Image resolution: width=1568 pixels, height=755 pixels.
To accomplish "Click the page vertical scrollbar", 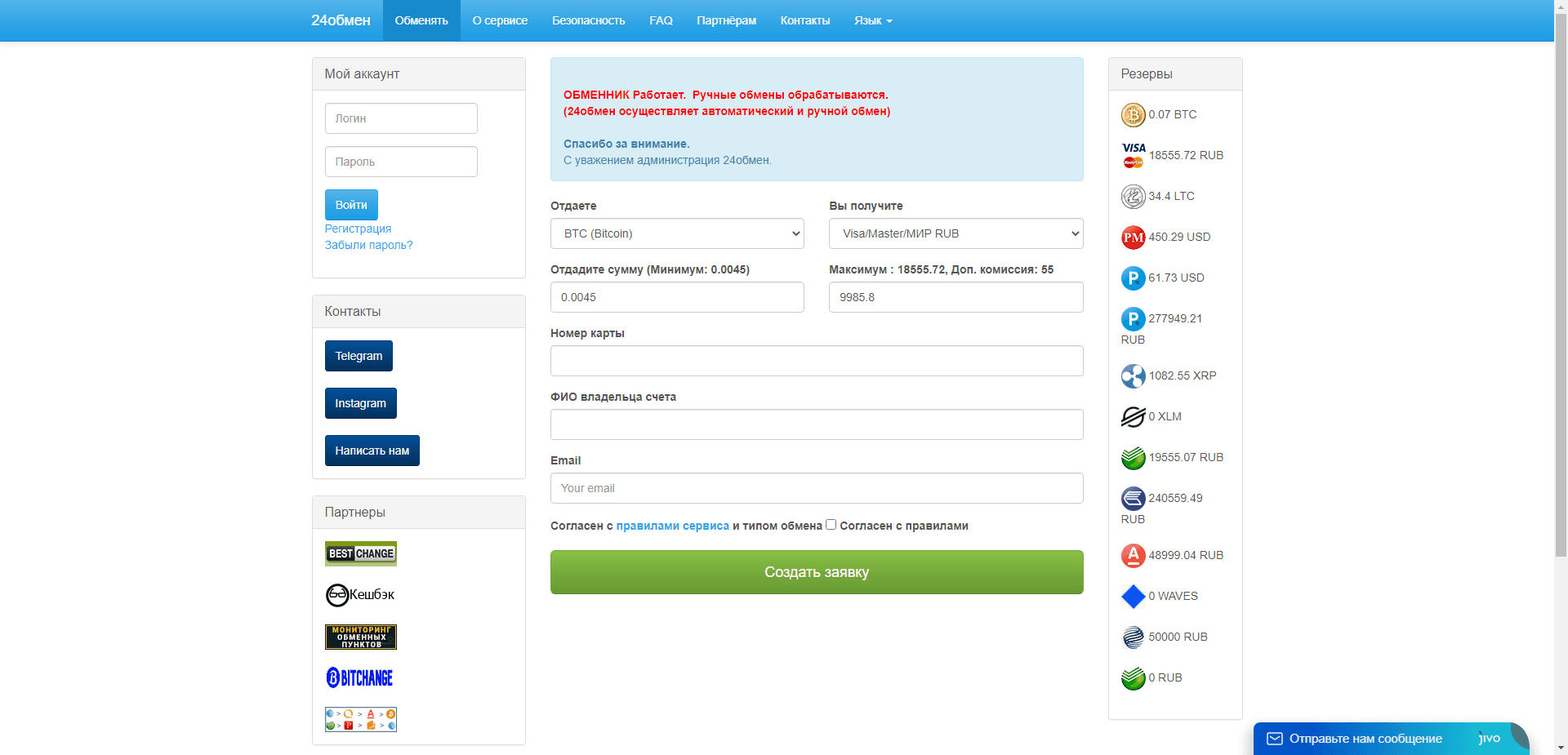I will point(1561,326).
